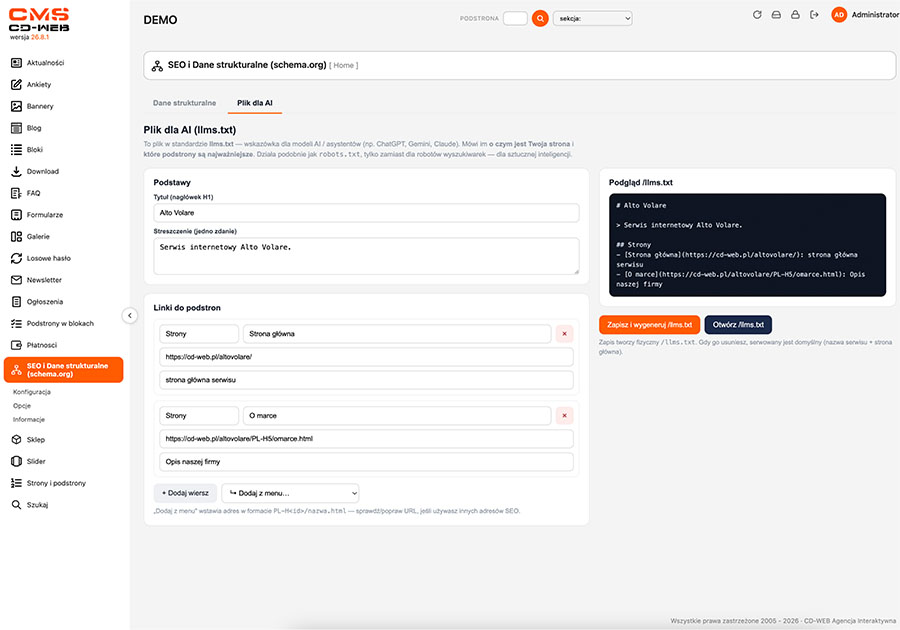This screenshot has width=900, height=630.
Task: Select the Galerie gallery icon
Action: (16, 236)
